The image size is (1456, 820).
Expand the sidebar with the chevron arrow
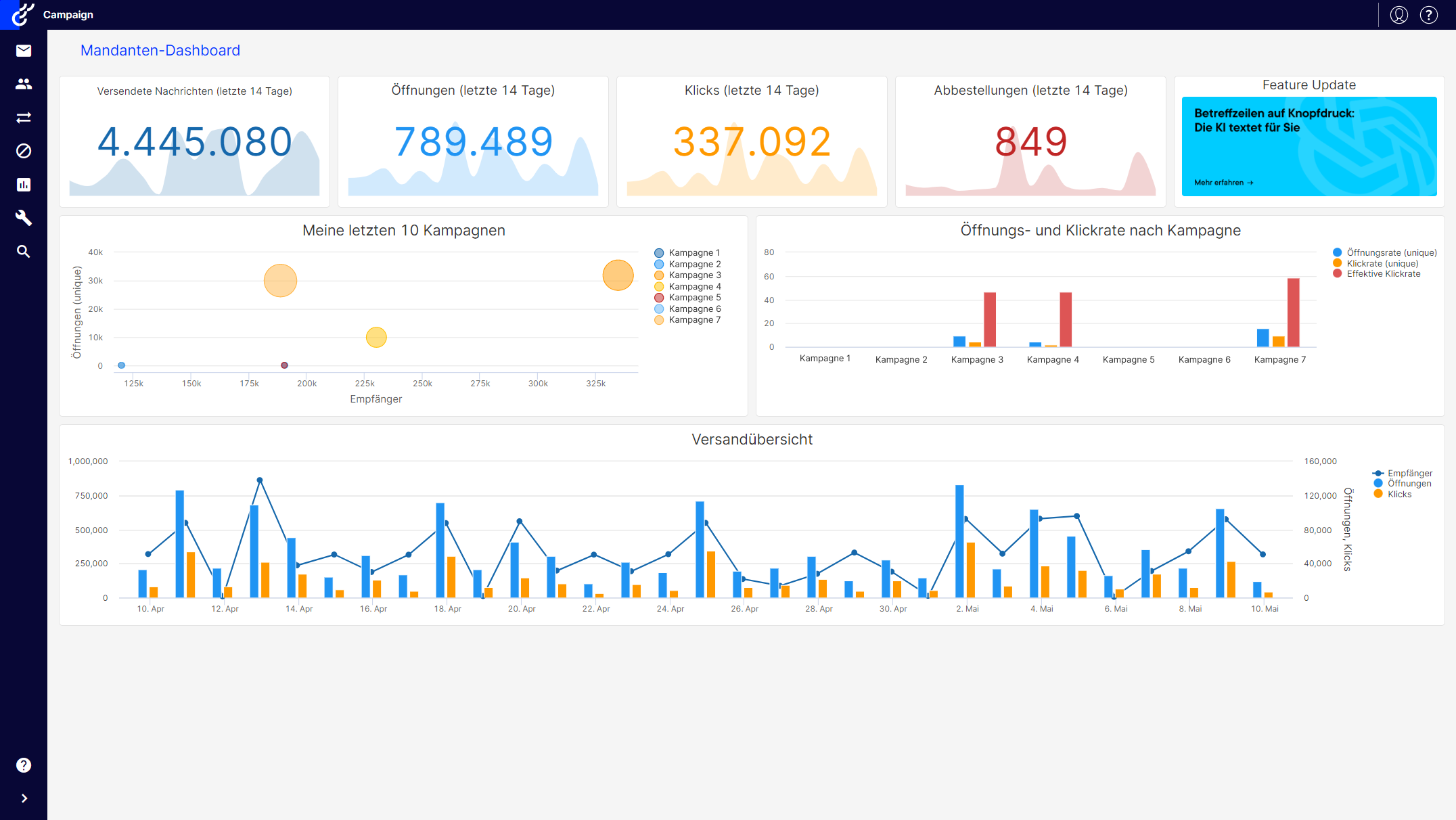click(24, 798)
